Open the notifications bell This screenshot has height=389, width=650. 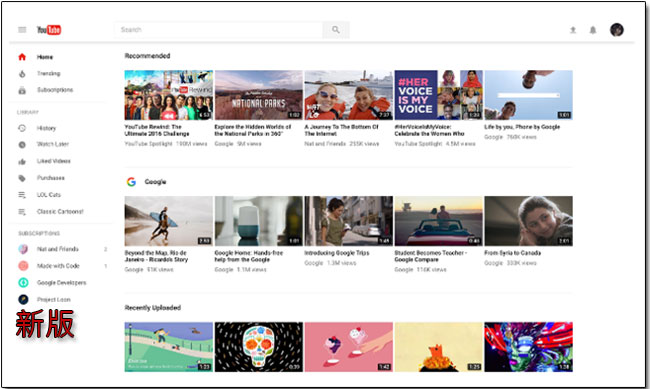click(x=593, y=30)
